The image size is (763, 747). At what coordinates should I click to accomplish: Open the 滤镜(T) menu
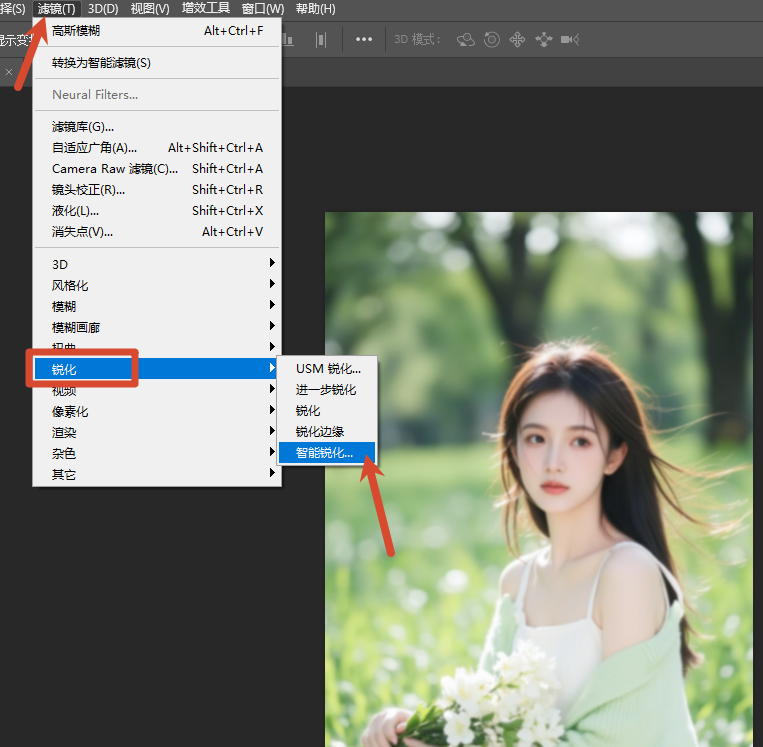[55, 9]
